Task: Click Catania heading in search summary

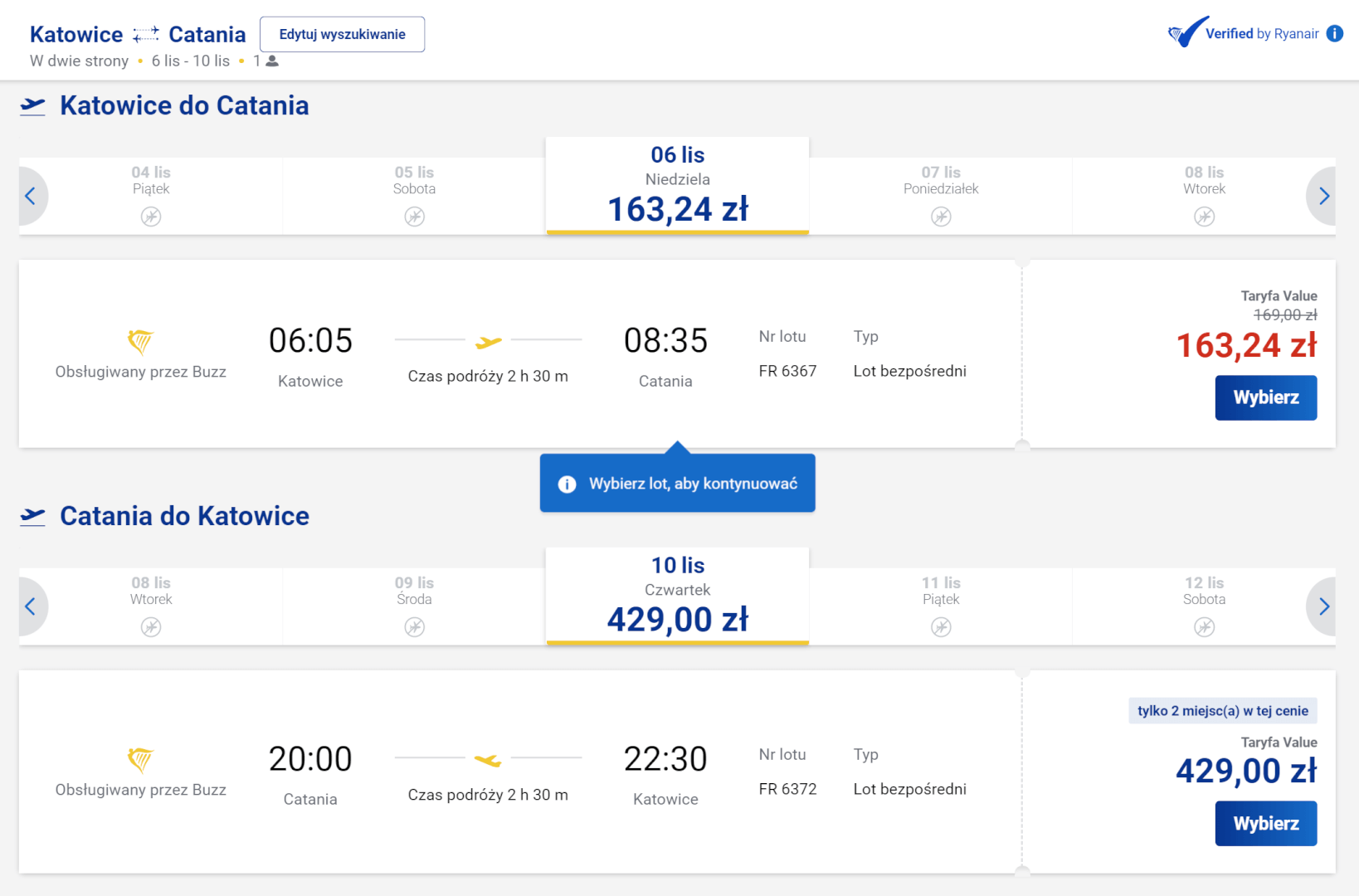Action: click(207, 34)
